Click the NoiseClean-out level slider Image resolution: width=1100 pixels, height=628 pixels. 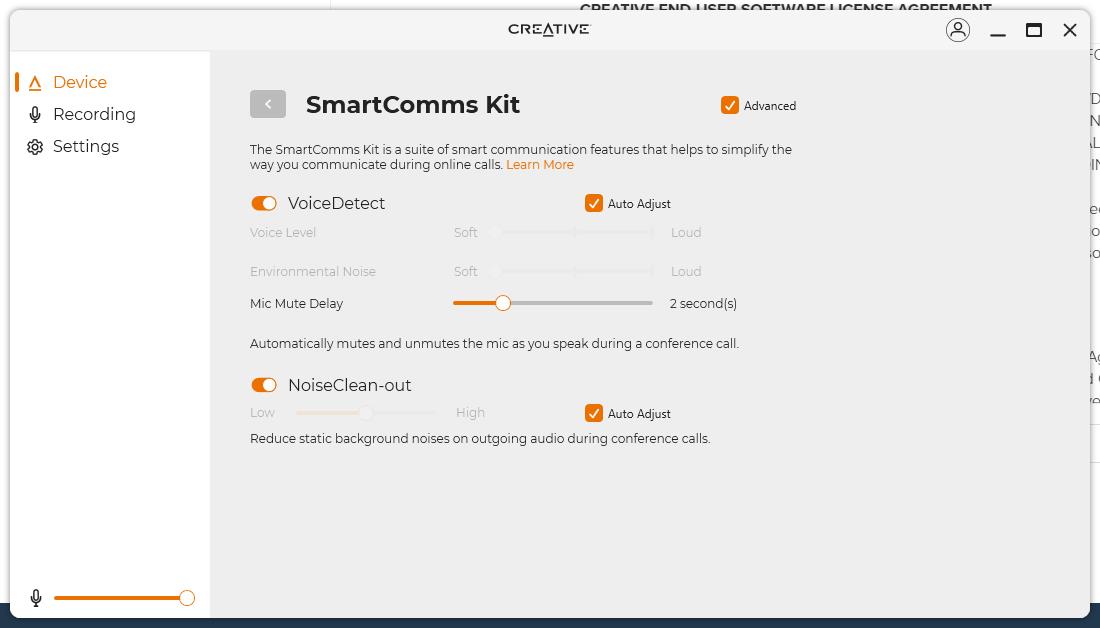tap(366, 412)
